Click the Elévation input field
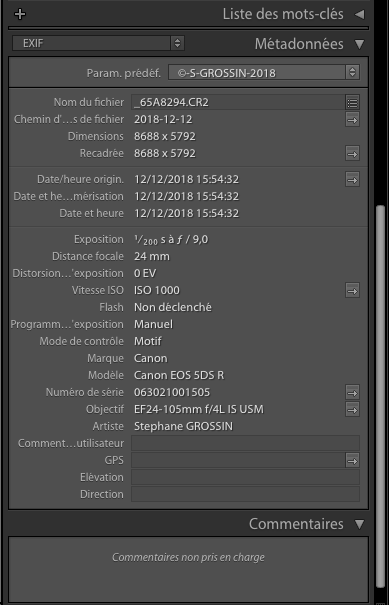 [x=245, y=477]
